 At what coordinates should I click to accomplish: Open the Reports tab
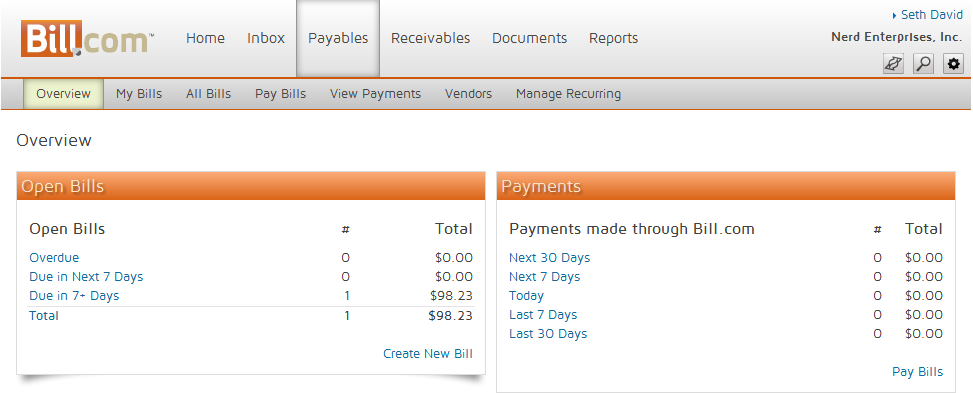(613, 38)
